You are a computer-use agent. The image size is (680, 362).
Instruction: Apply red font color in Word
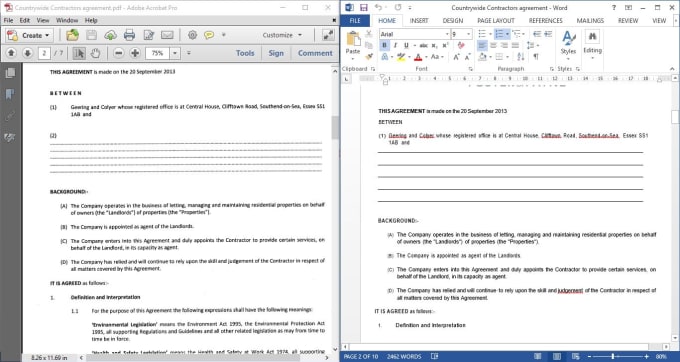418,57
